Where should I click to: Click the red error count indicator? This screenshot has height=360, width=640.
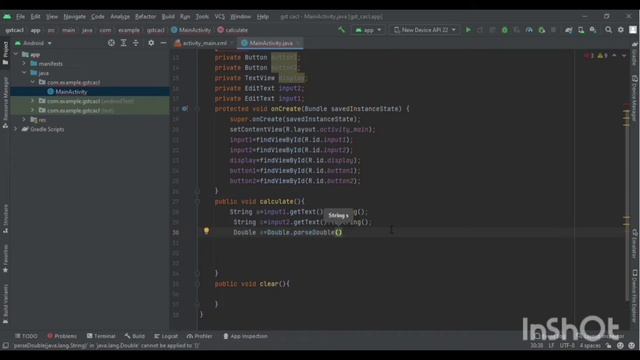coord(589,56)
